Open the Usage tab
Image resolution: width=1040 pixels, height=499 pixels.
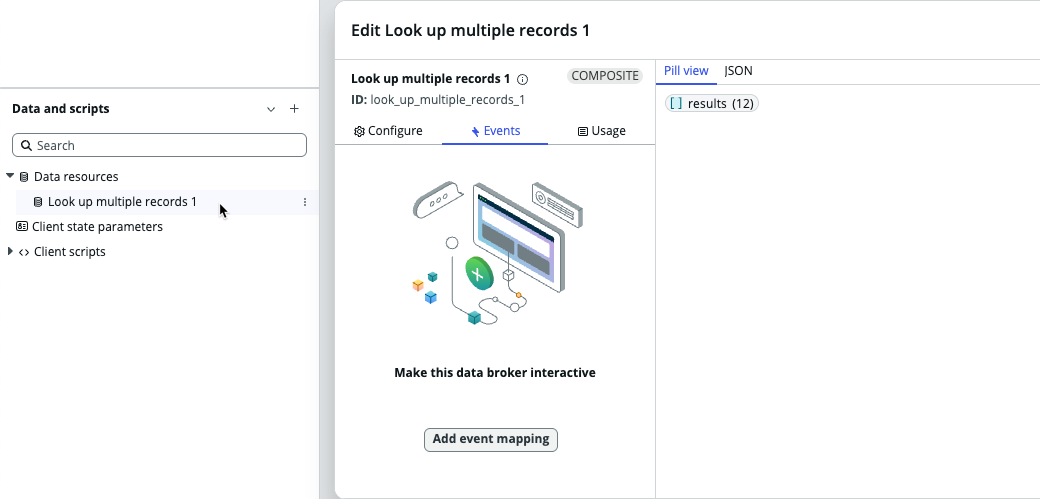point(602,131)
